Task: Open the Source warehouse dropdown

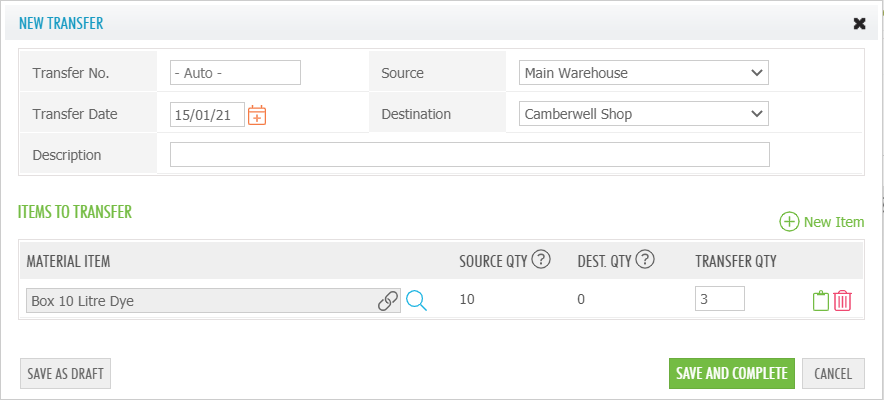Action: coord(643,72)
